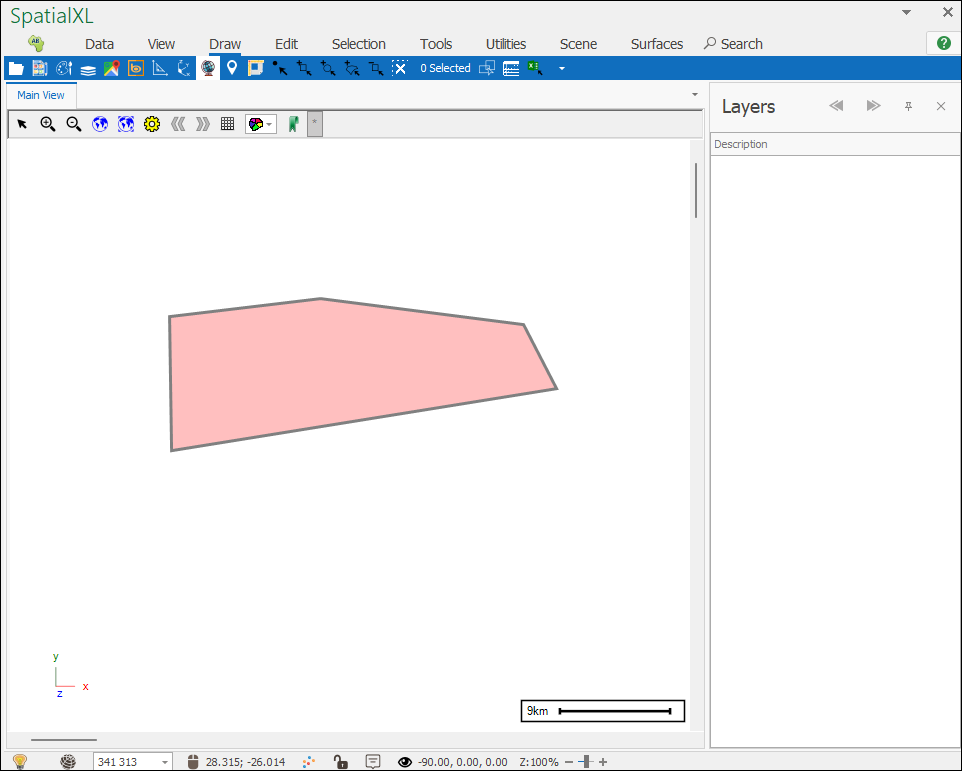Open the color theme dropdown in view toolbar

(x=261, y=124)
